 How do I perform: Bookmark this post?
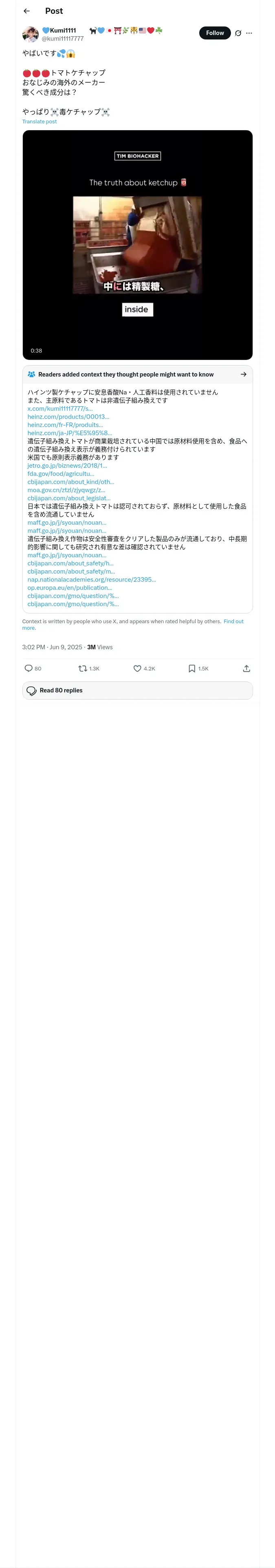pyautogui.click(x=192, y=668)
